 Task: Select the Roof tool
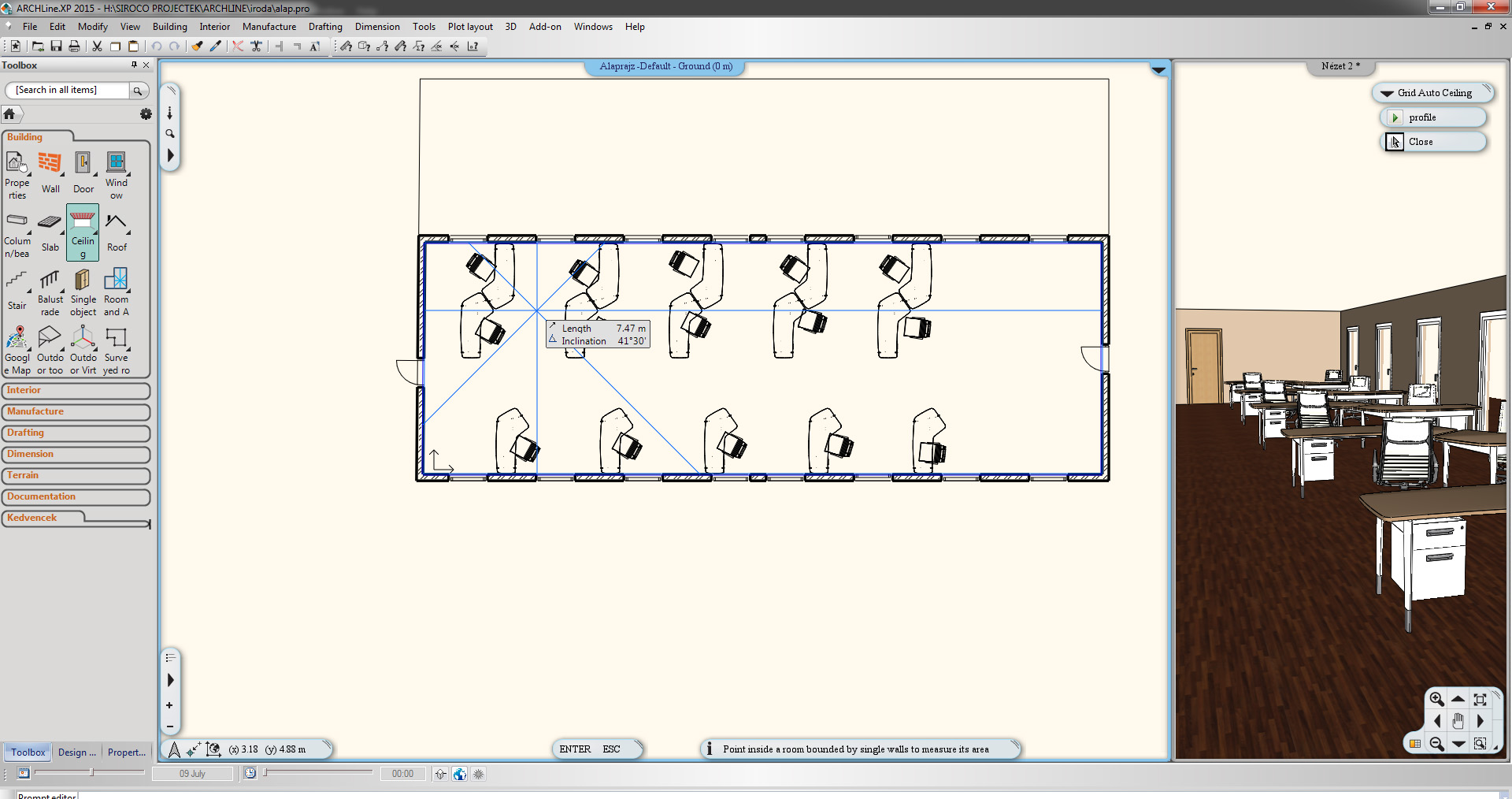tap(117, 232)
